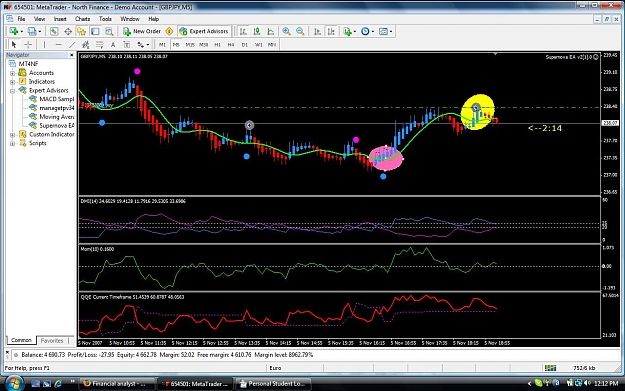Expand the Custom Indicators tree node
Image resolution: width=625 pixels, height=391 pixels.
12,135
